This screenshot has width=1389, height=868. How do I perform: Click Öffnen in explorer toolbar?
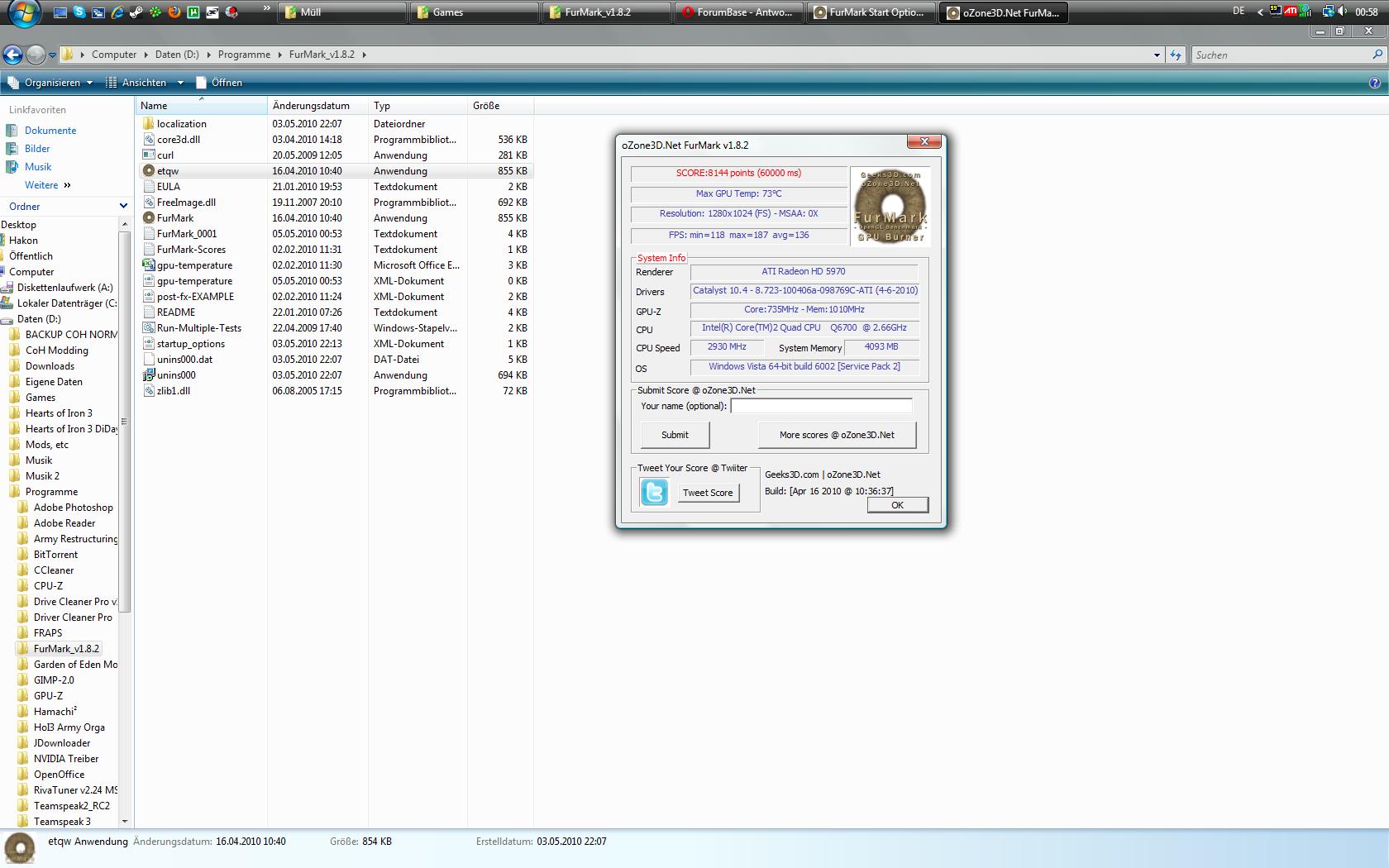coord(219,83)
